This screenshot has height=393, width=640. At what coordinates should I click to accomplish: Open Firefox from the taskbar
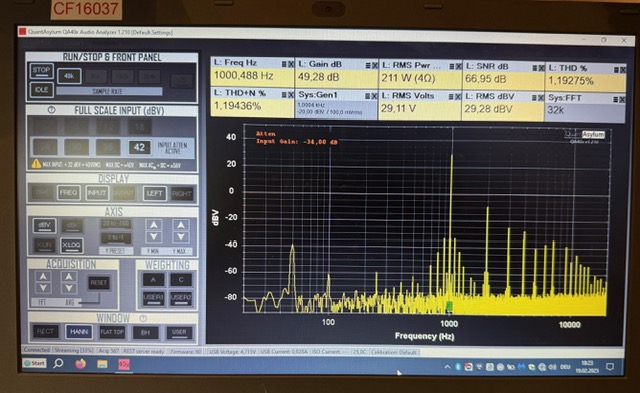[80, 363]
